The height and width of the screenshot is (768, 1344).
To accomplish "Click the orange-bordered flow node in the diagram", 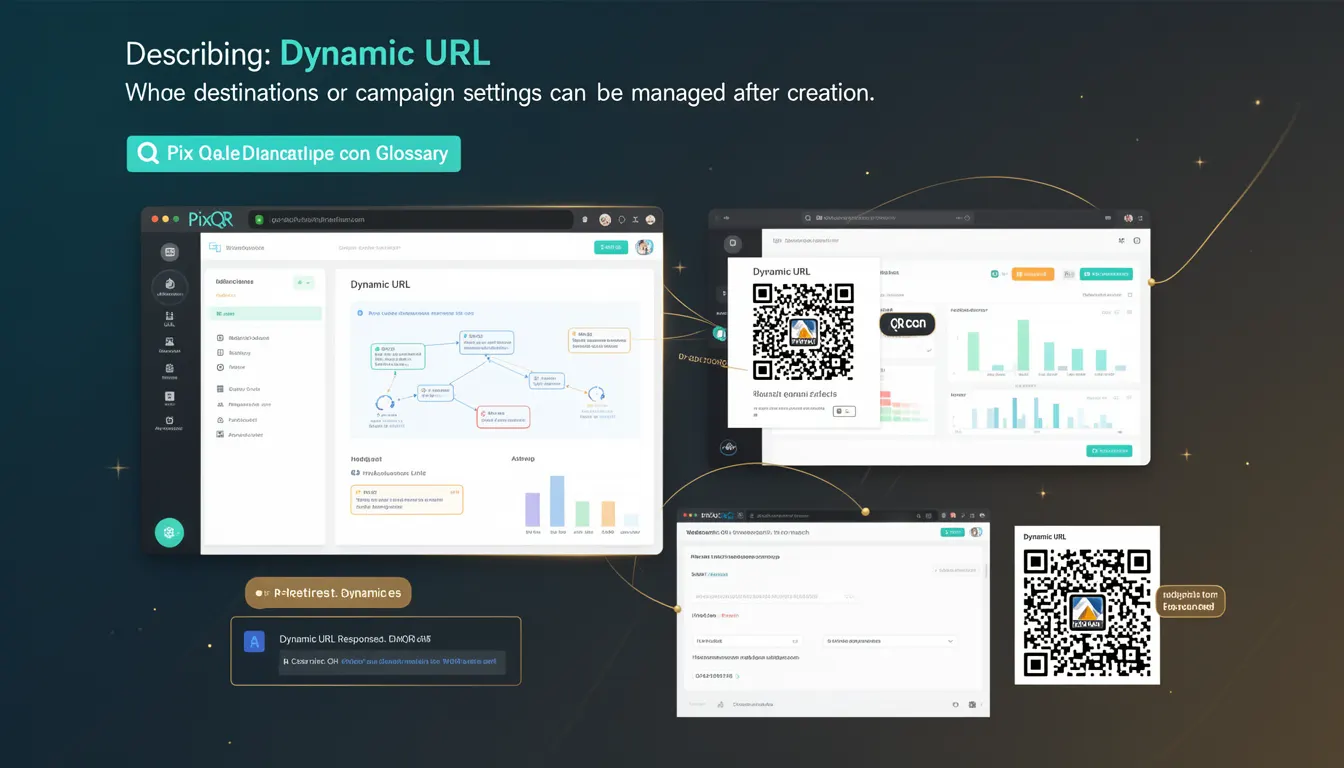I will coord(599,340).
